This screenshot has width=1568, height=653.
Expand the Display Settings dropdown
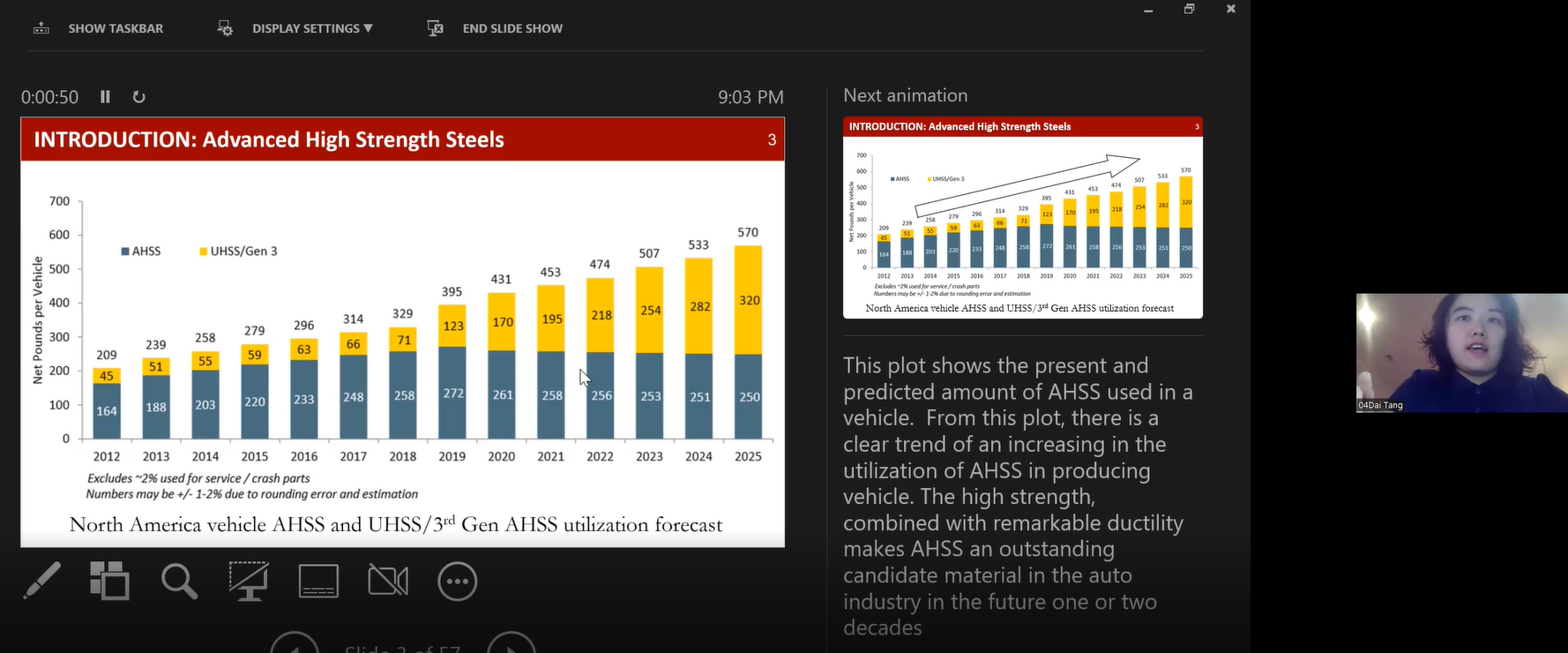(x=311, y=28)
